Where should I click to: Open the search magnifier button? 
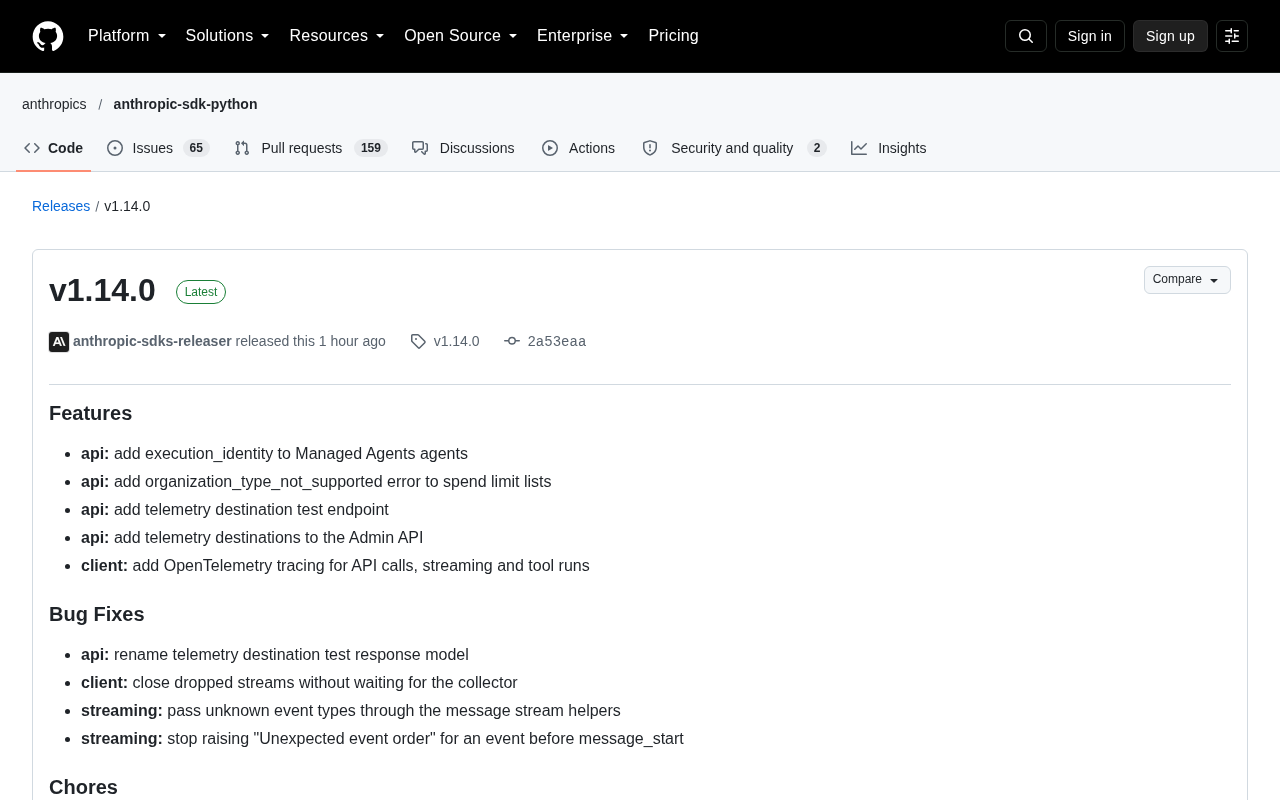pos(1026,36)
